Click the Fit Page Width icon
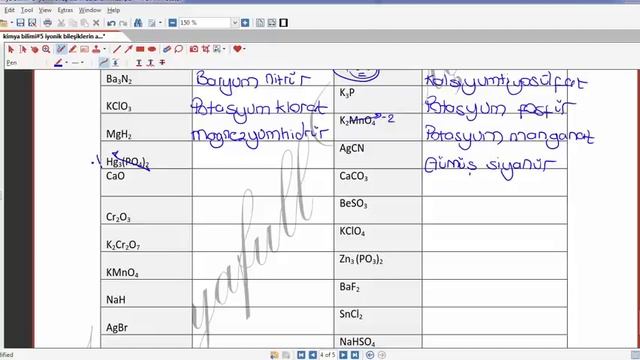The width and height of the screenshot is (640, 360). (x=272, y=23)
